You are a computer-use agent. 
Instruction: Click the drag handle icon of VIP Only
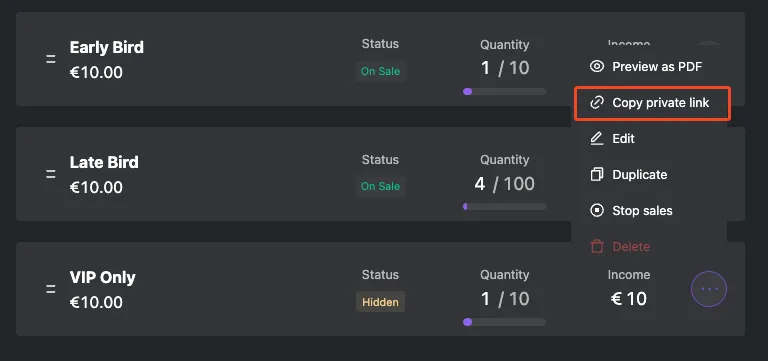tap(50, 289)
